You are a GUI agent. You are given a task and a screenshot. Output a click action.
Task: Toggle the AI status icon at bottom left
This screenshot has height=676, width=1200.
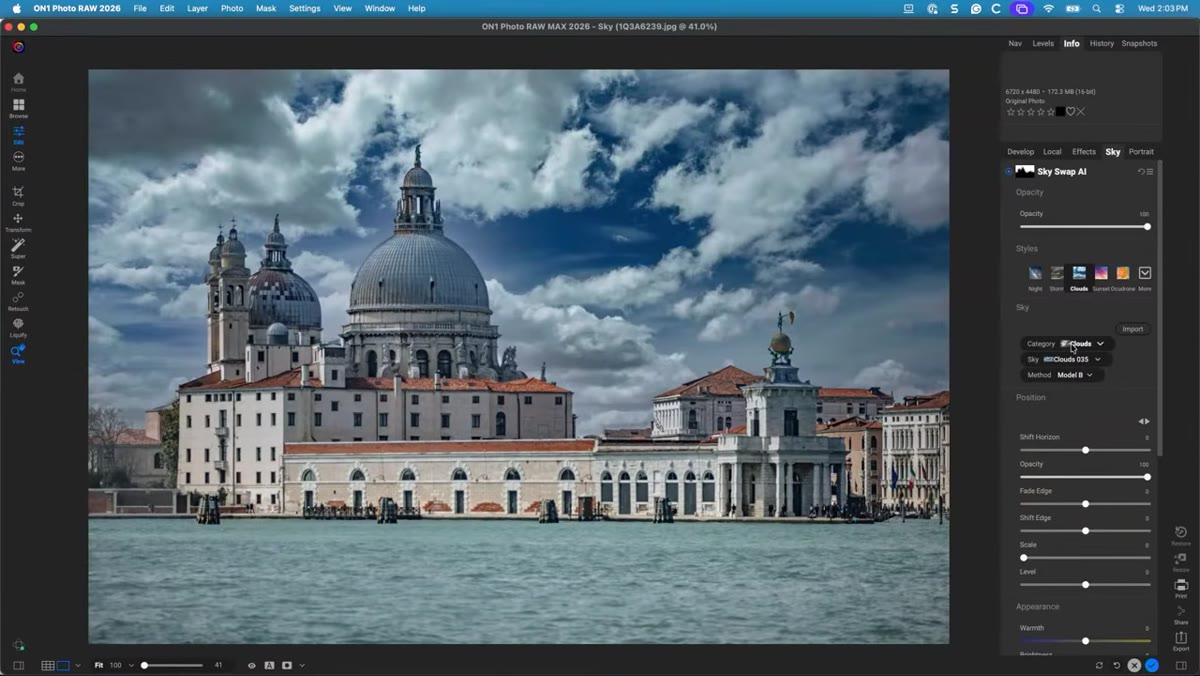click(x=18, y=645)
